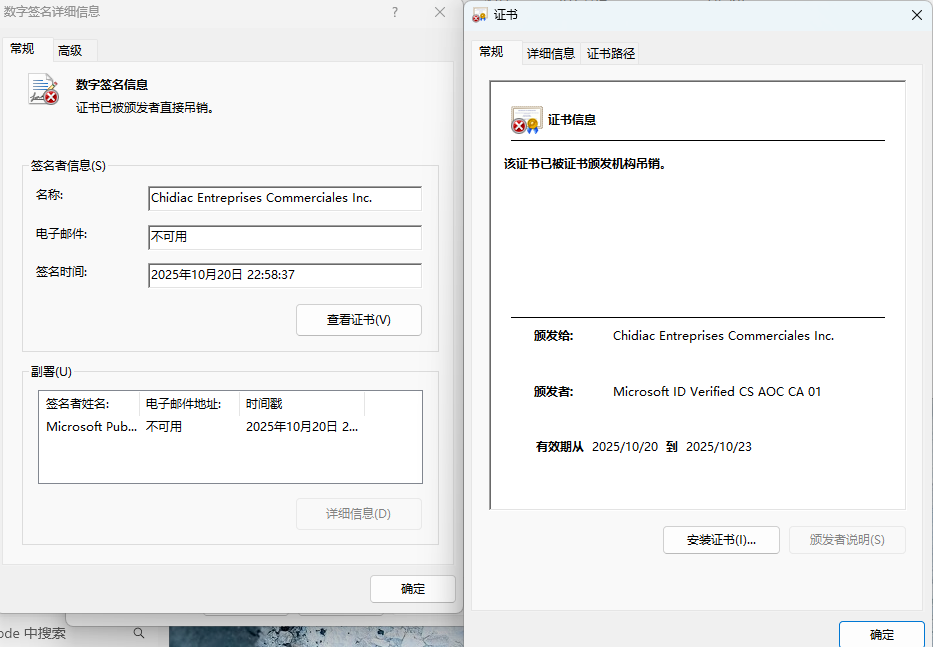This screenshot has width=933, height=647.
Task: Click validity start date 2025/10/20
Action: pos(625,447)
